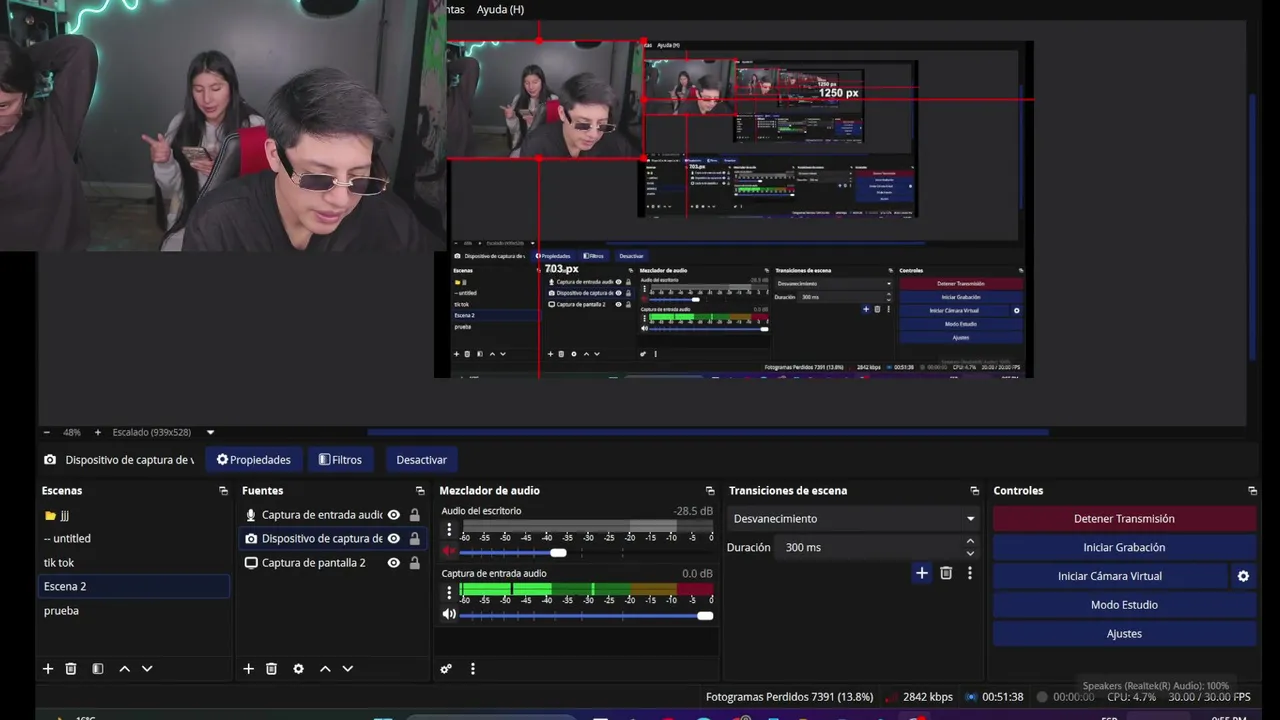Hide Dispositivo de captura source

pos(394,539)
